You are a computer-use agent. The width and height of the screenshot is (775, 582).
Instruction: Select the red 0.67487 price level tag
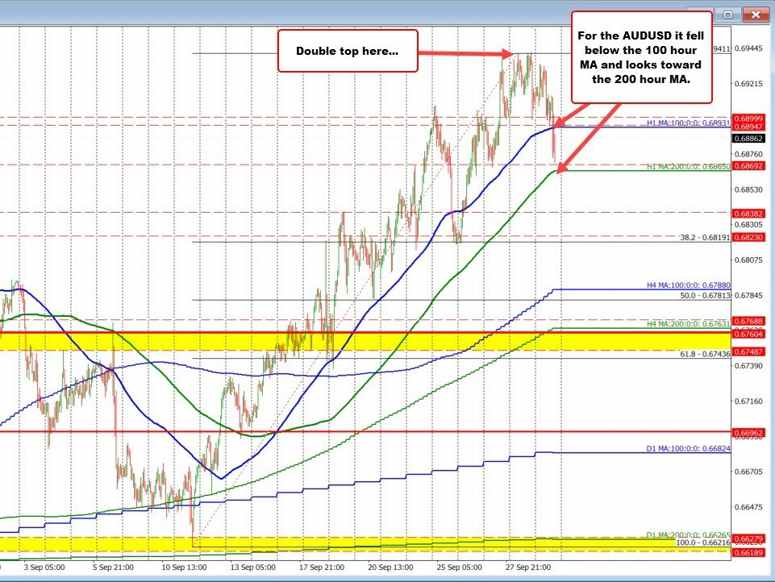point(749,352)
